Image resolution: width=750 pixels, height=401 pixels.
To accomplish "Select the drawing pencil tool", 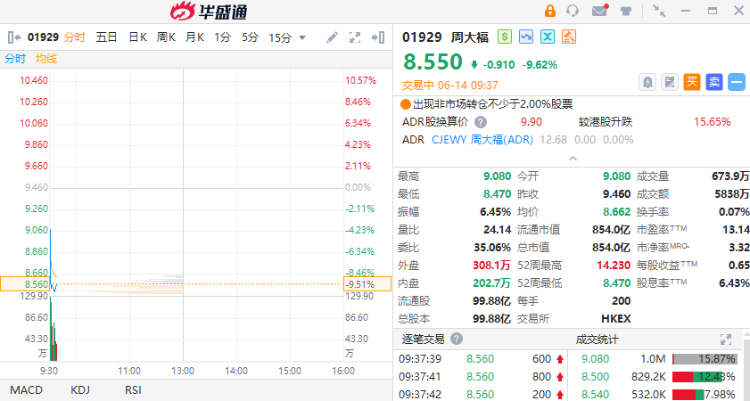I will click(x=332, y=37).
